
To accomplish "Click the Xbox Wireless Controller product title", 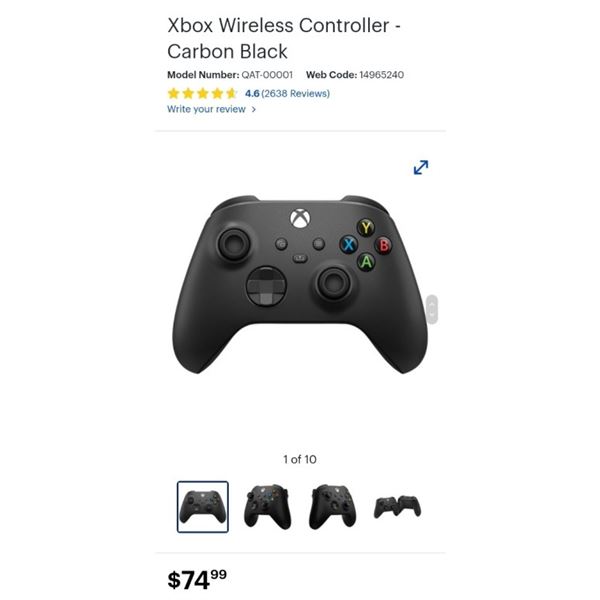I will [x=284, y=38].
